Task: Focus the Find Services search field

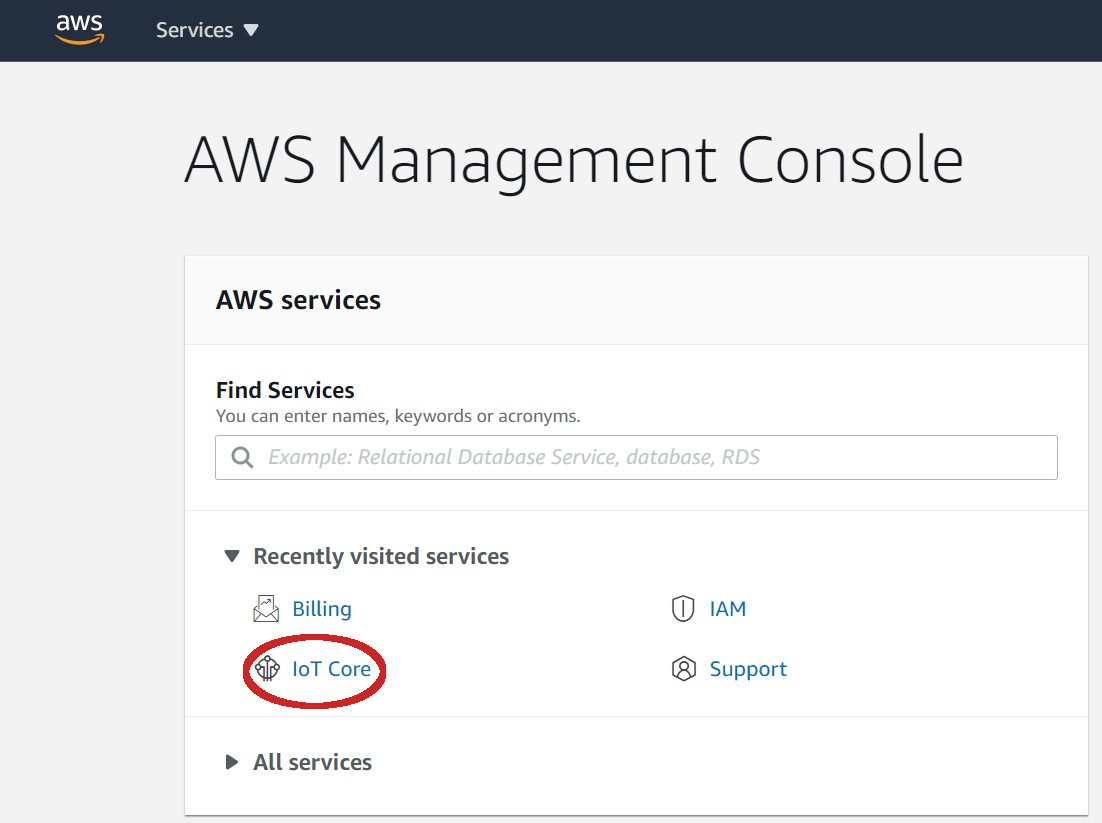Action: (x=650, y=457)
